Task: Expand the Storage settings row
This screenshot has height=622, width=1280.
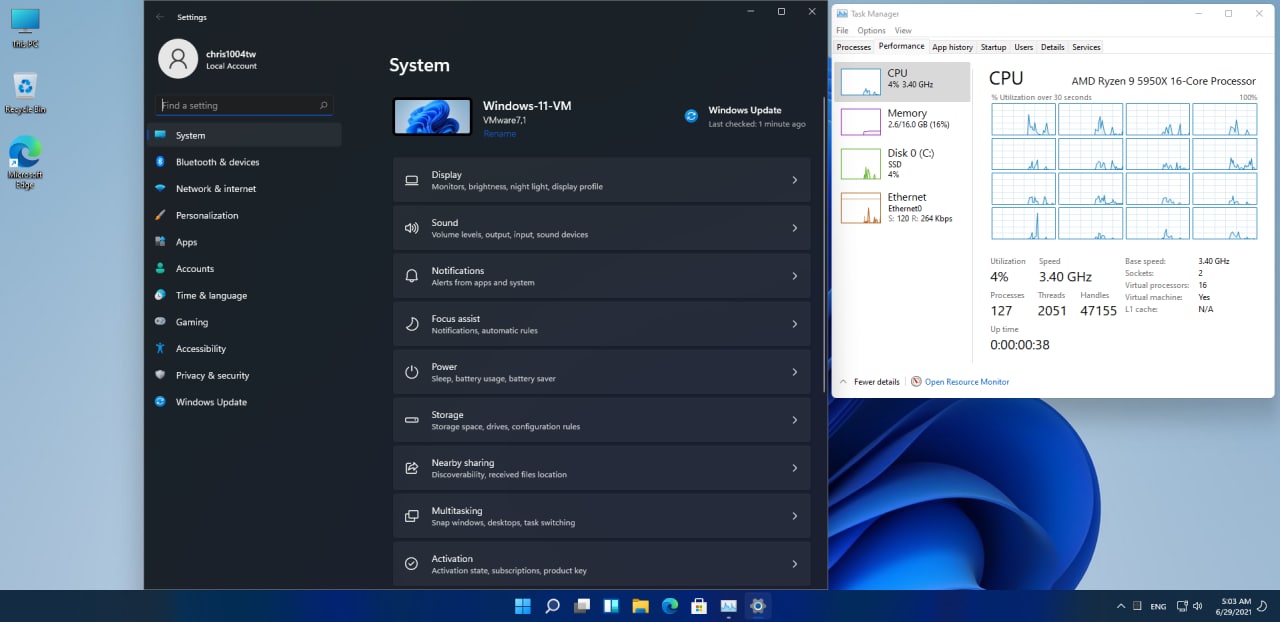Action: point(602,420)
